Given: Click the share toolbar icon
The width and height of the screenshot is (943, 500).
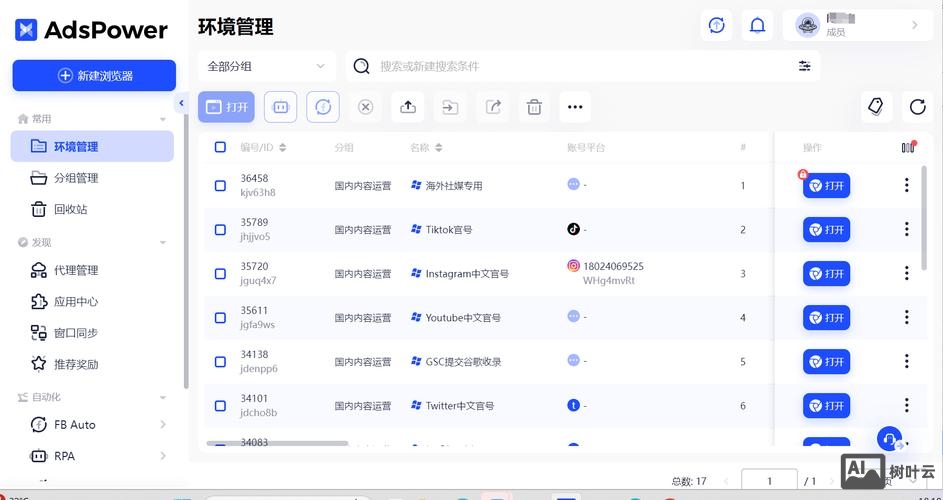Looking at the screenshot, I should 493,107.
